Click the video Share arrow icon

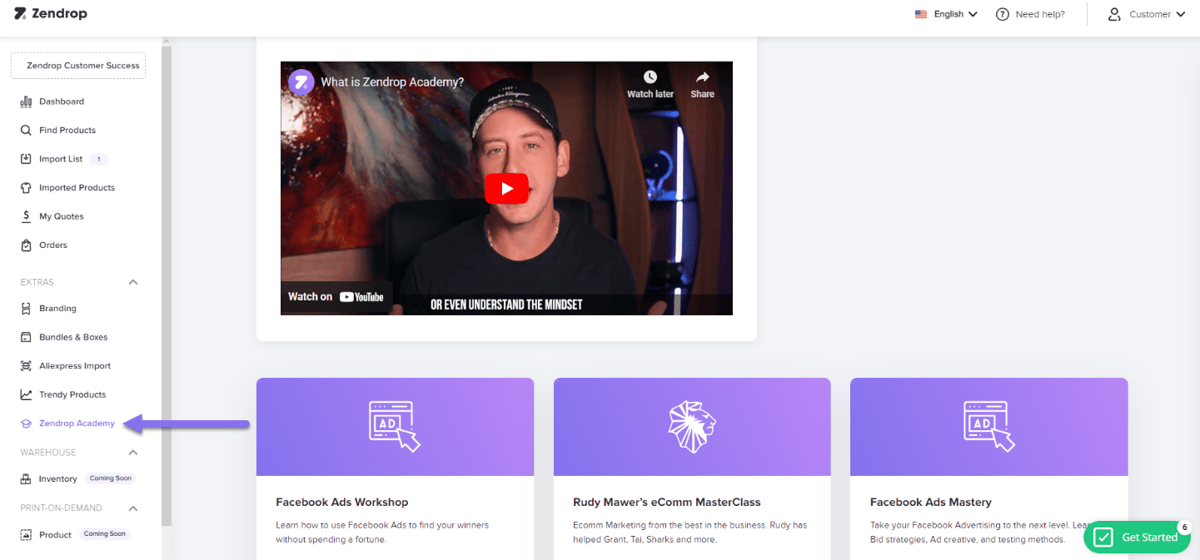click(702, 77)
